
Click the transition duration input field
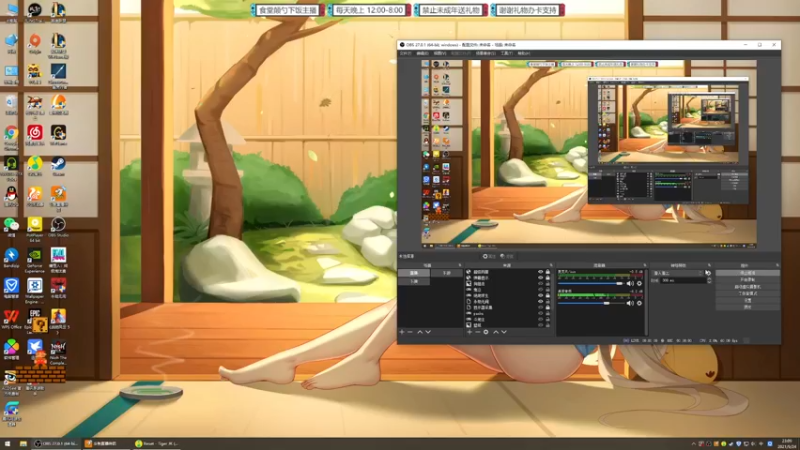pos(684,281)
